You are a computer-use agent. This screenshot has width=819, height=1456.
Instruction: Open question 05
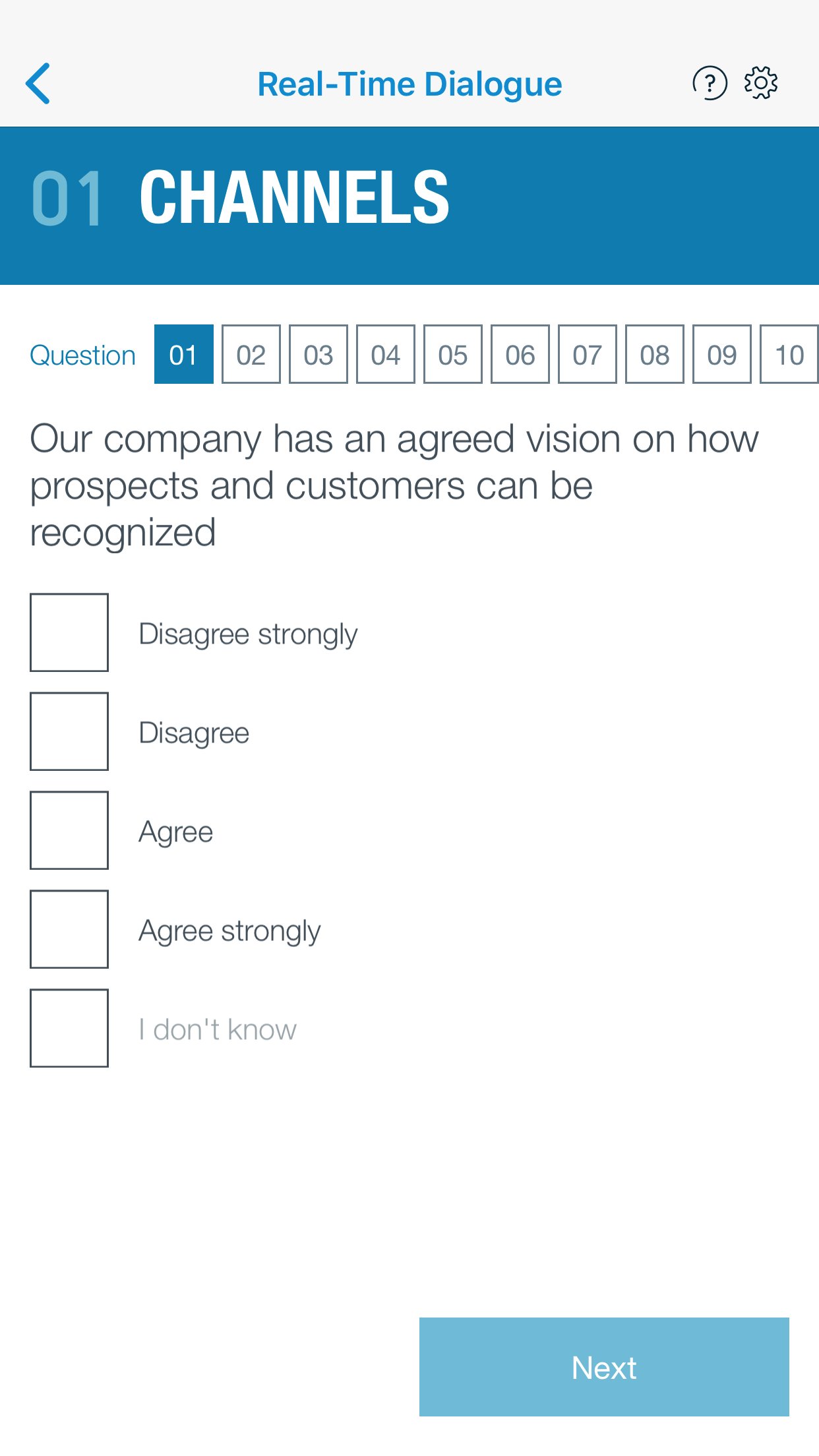453,354
